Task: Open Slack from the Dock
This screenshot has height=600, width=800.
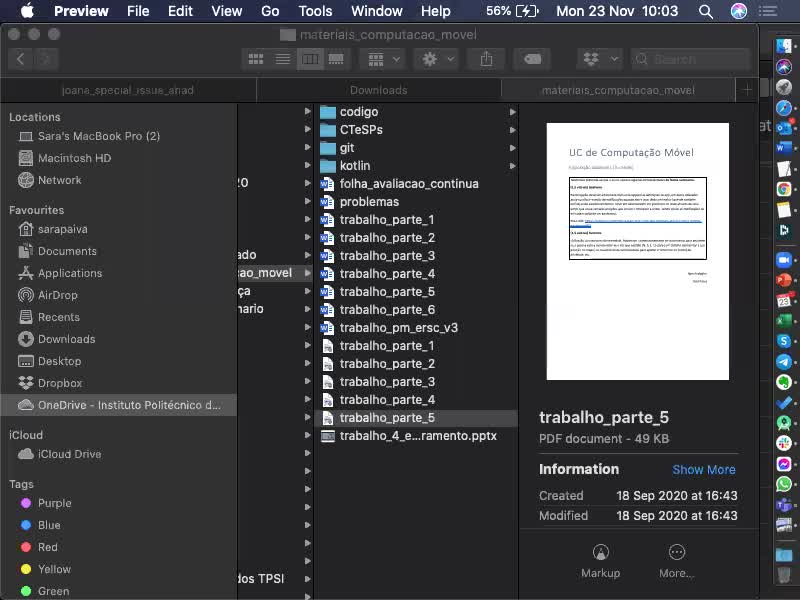Action: click(x=784, y=443)
